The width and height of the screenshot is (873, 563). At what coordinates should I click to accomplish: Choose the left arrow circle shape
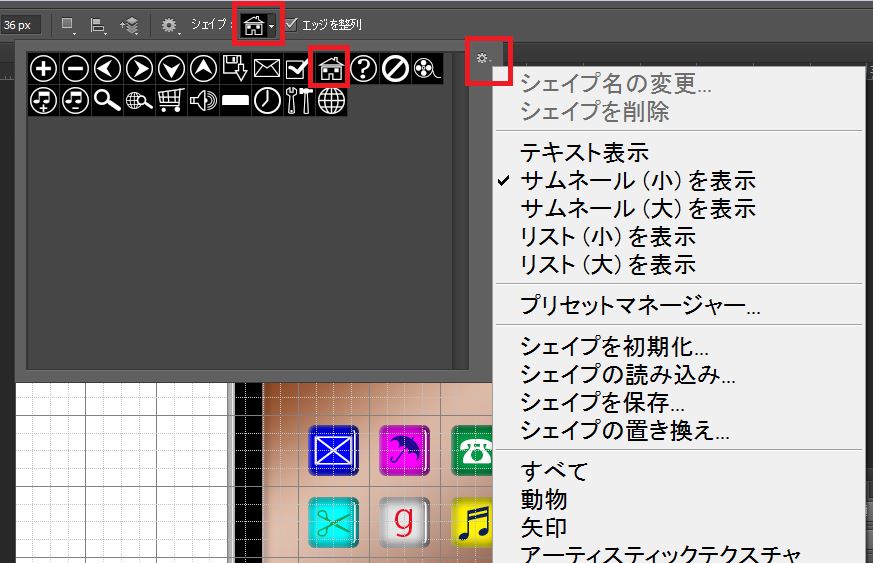[x=107, y=69]
